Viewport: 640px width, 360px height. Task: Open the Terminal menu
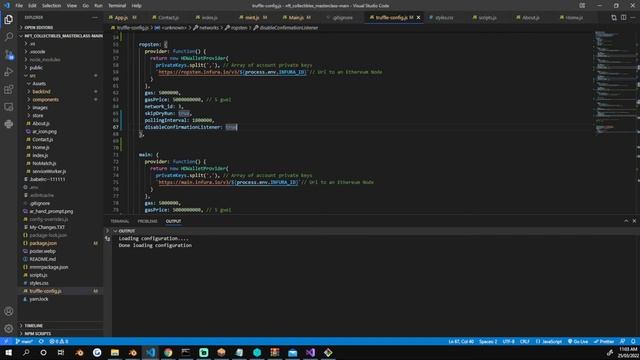point(117,6)
